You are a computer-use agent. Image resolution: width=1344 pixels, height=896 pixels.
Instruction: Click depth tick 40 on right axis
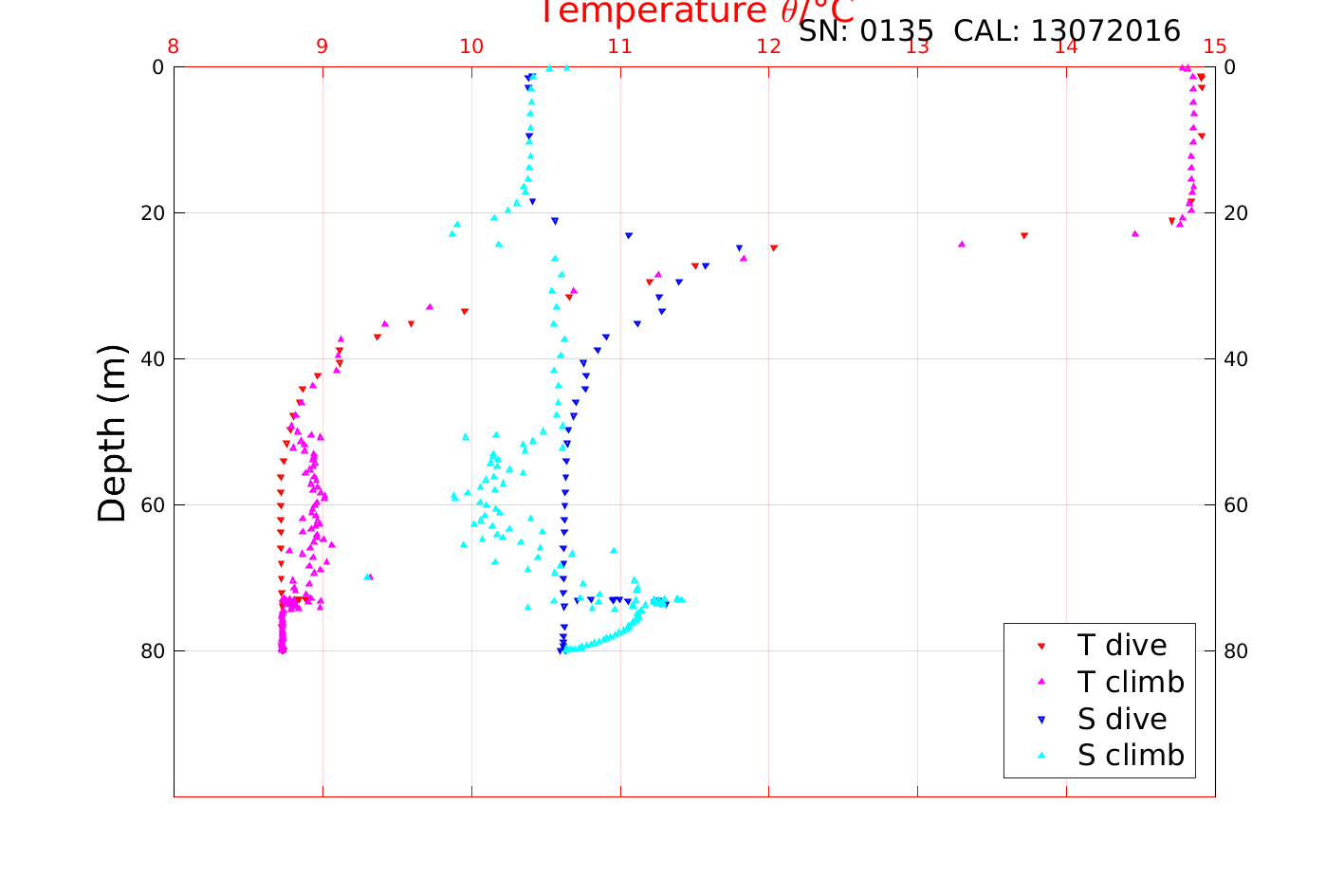tap(1236, 359)
